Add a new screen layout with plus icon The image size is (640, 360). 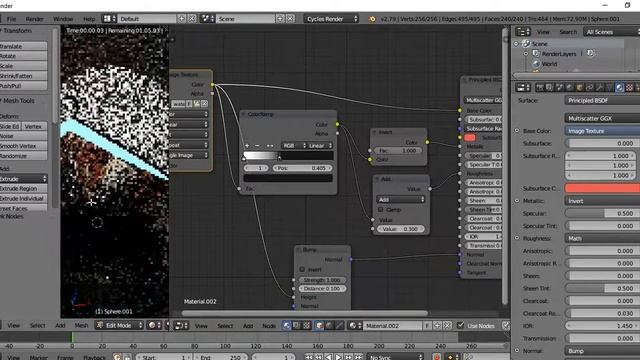point(182,19)
